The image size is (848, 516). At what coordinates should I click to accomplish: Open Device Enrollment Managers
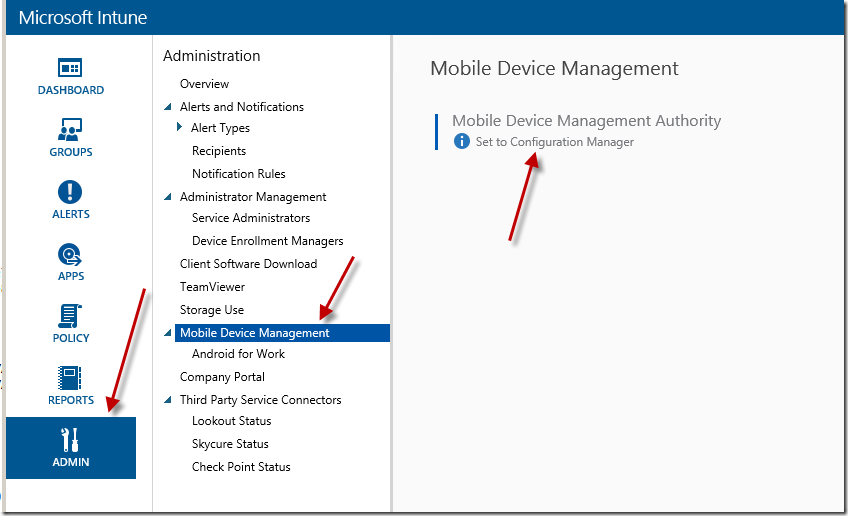pos(268,241)
